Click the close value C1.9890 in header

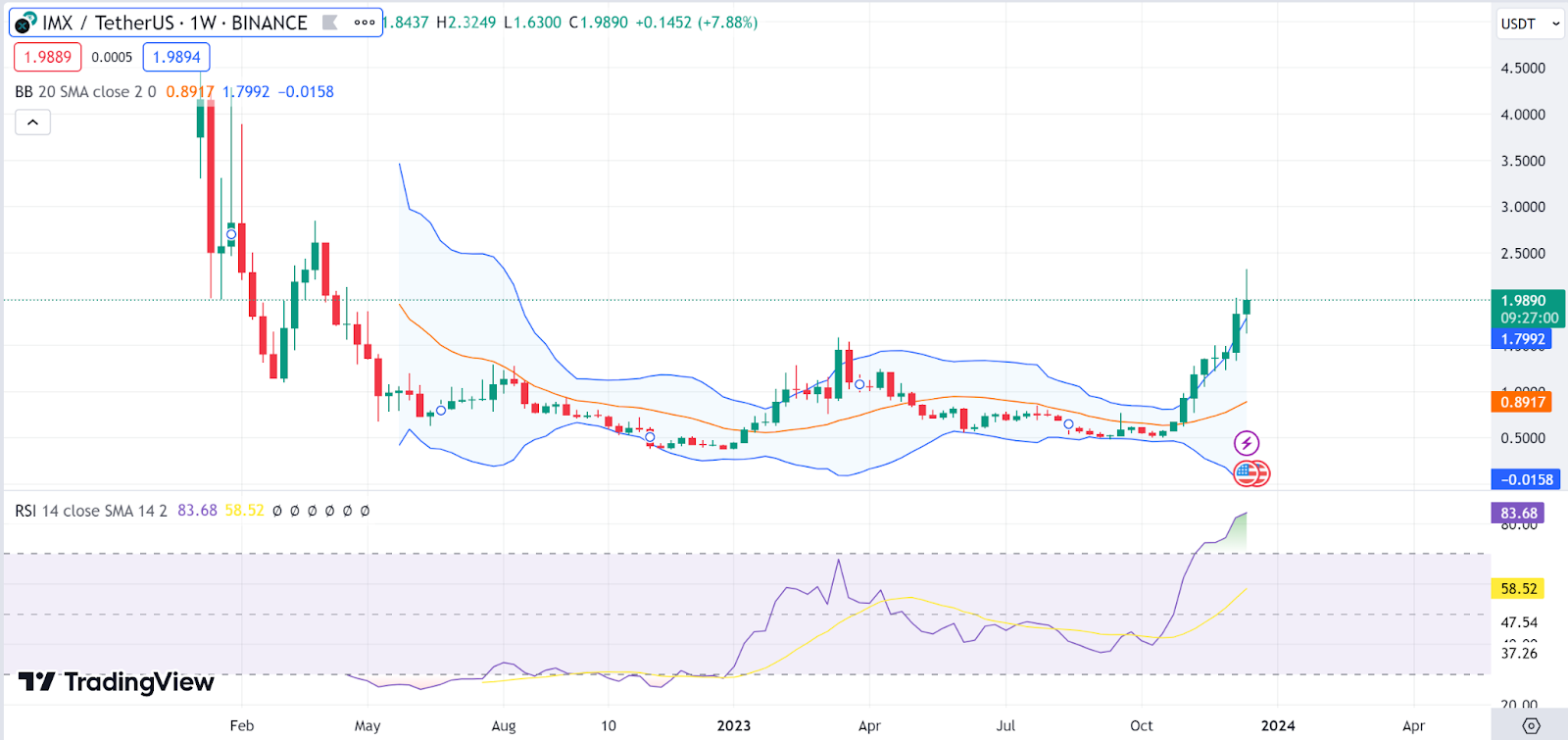pos(599,22)
